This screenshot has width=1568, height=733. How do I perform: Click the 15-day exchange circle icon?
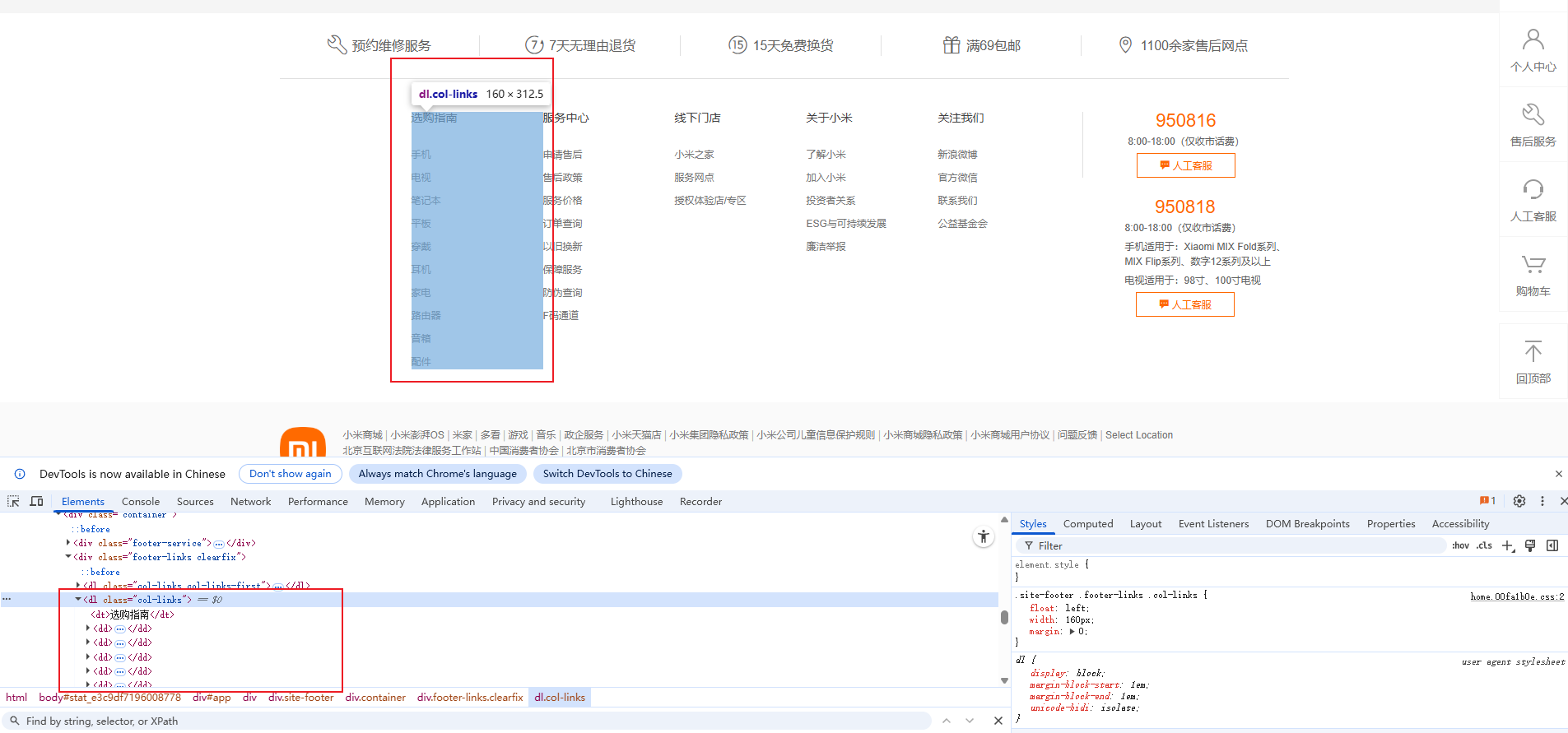(x=737, y=44)
